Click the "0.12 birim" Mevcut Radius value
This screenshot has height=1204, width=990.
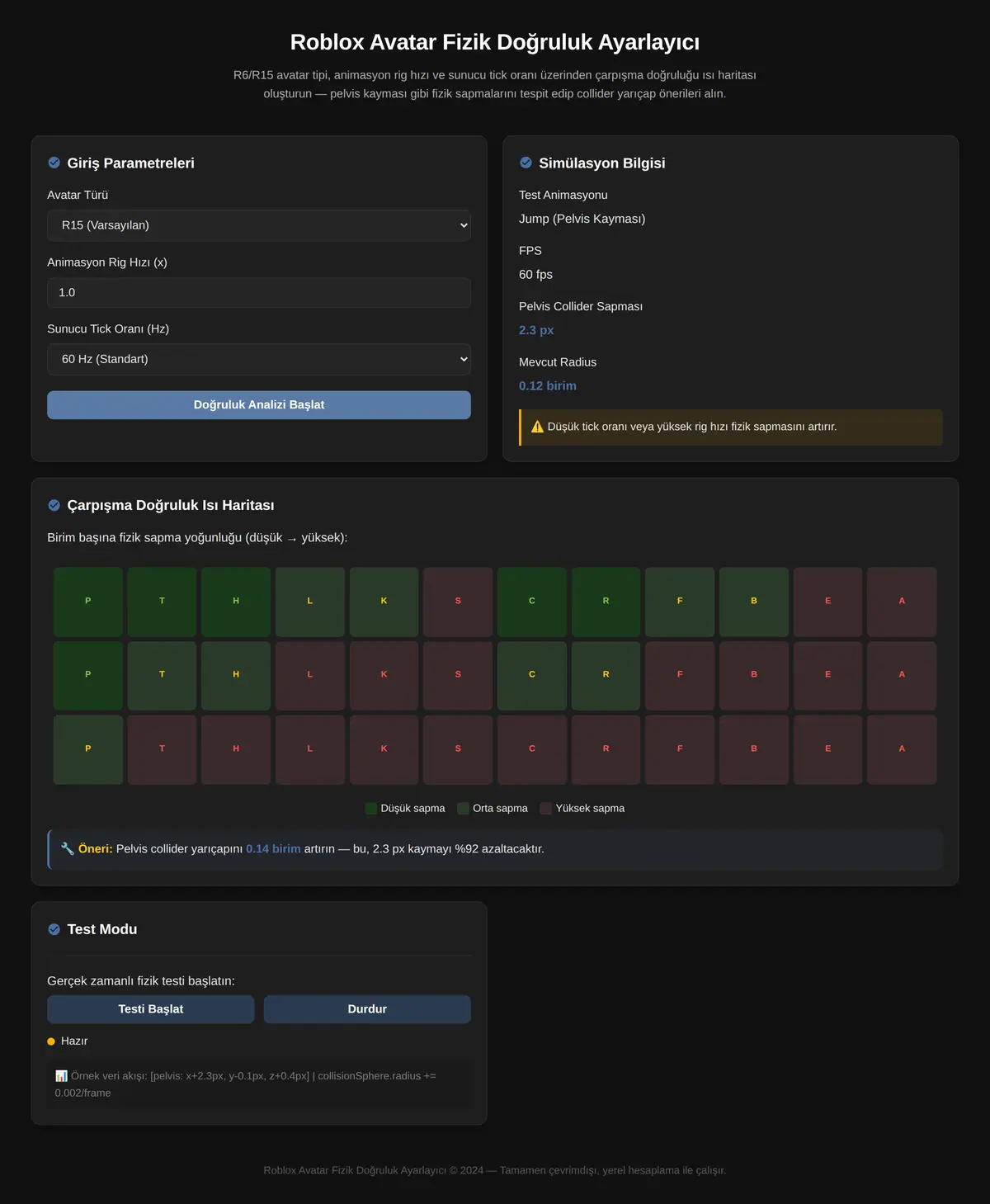[548, 385]
